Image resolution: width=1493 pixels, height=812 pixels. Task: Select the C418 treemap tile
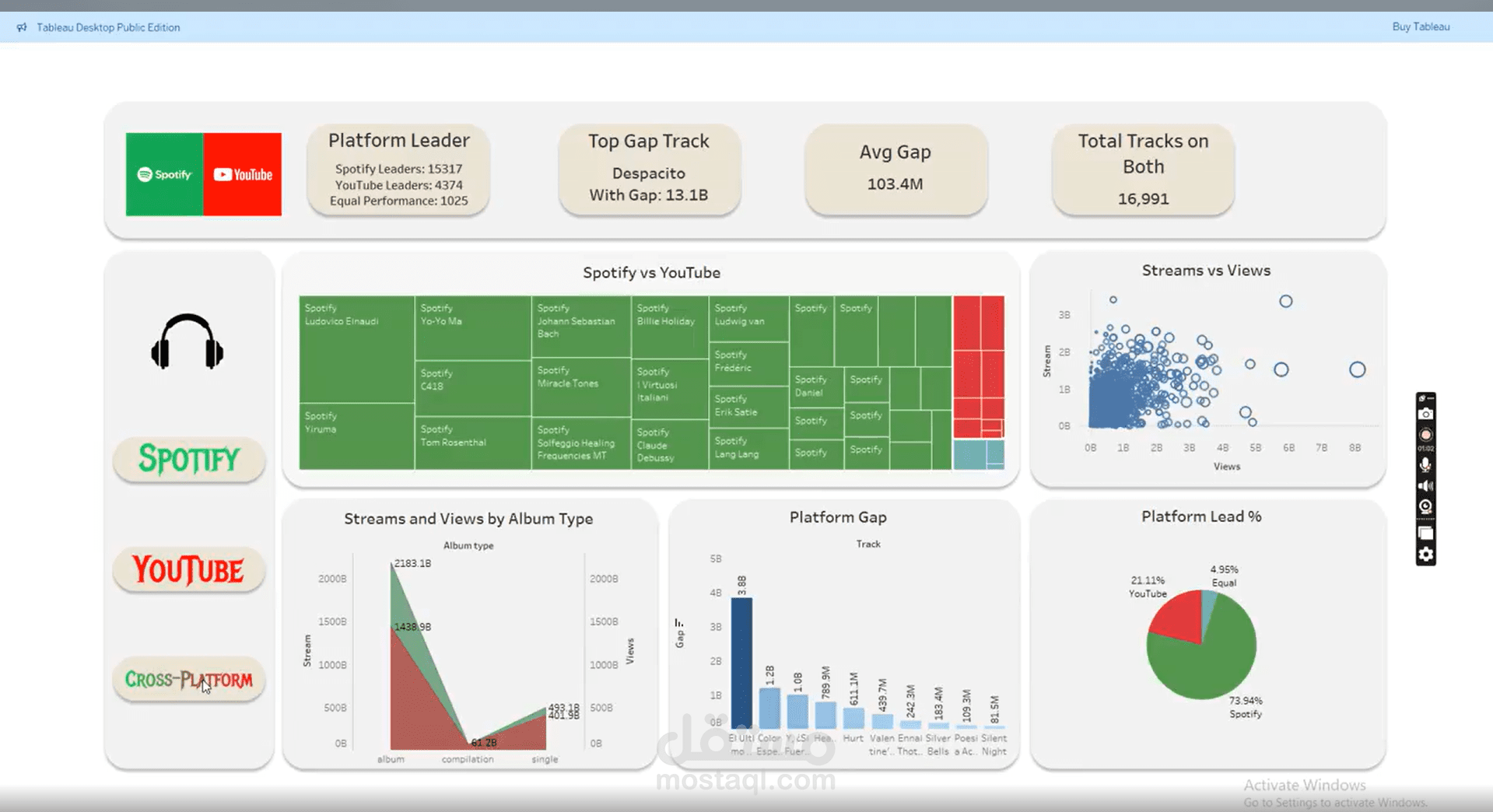coord(473,388)
